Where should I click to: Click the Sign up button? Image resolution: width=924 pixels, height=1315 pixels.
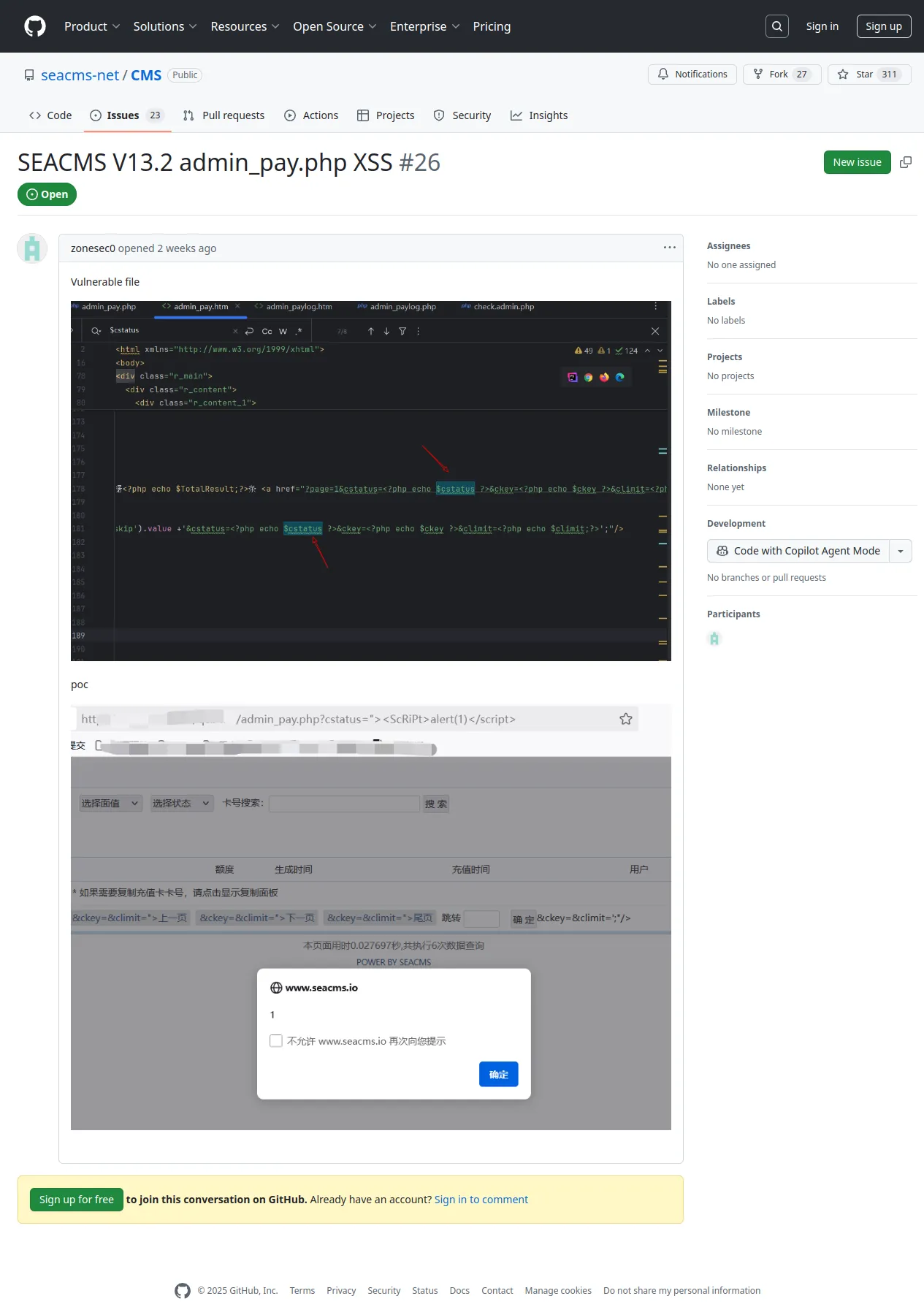click(x=884, y=26)
